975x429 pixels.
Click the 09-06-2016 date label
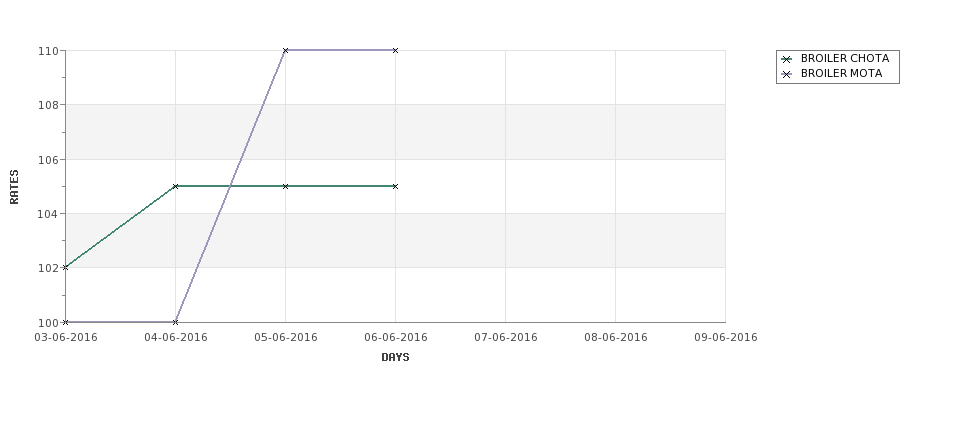click(x=726, y=338)
